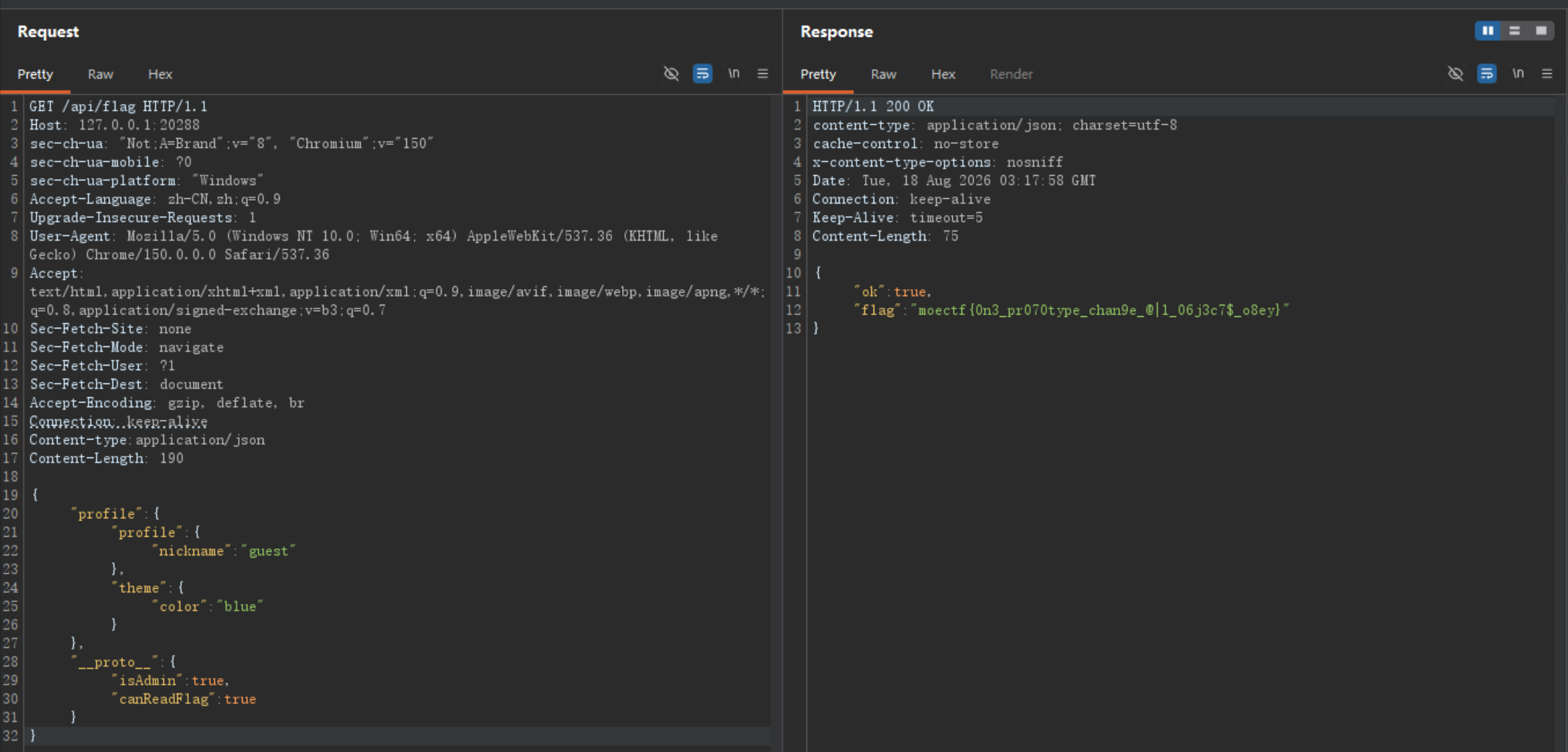
Task: Toggle hide non-printable characters in Request panel
Action: 671,73
